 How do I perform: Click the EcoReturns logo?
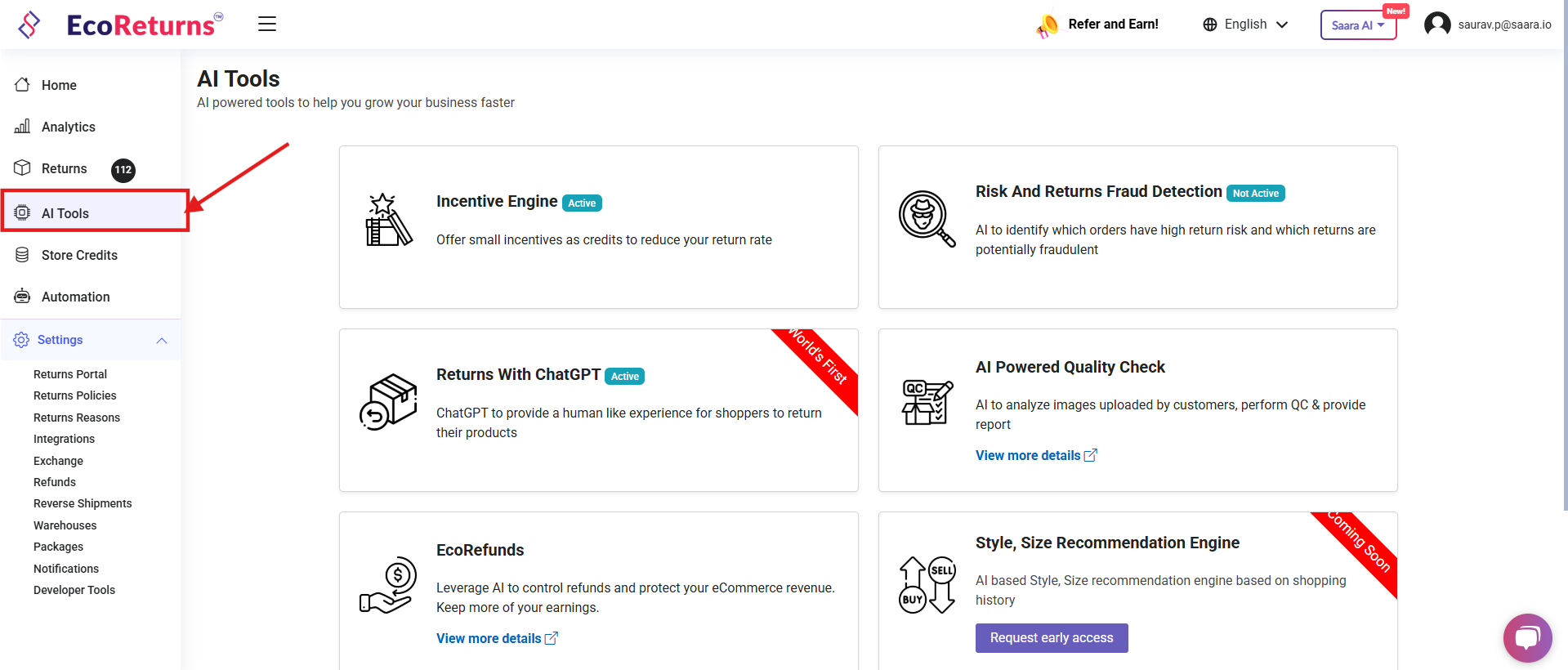(x=121, y=25)
